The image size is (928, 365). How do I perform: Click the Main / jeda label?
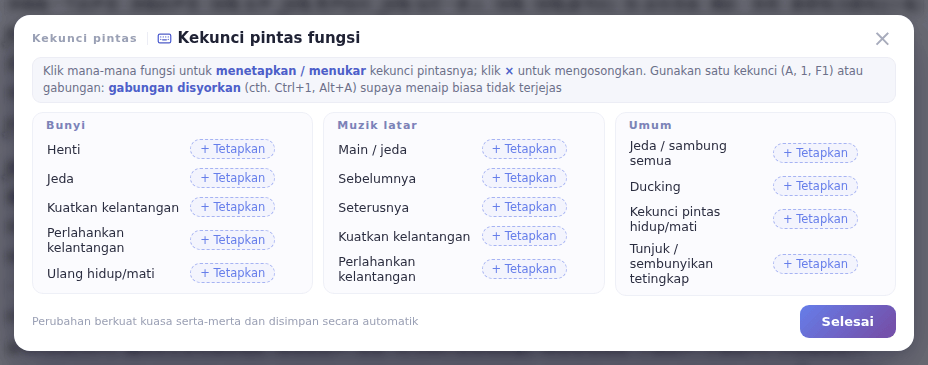372,150
